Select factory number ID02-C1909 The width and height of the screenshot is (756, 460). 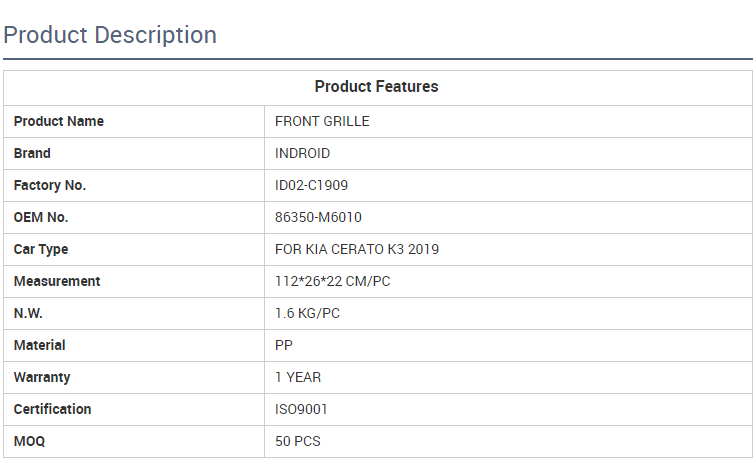coord(312,186)
